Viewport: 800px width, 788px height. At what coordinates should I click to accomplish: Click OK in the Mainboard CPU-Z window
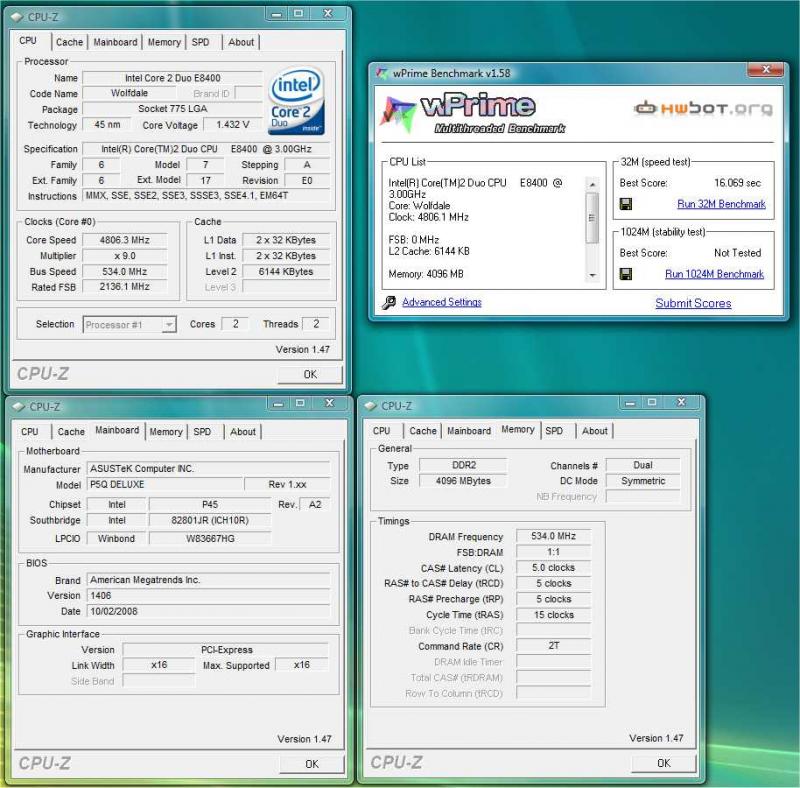[312, 764]
